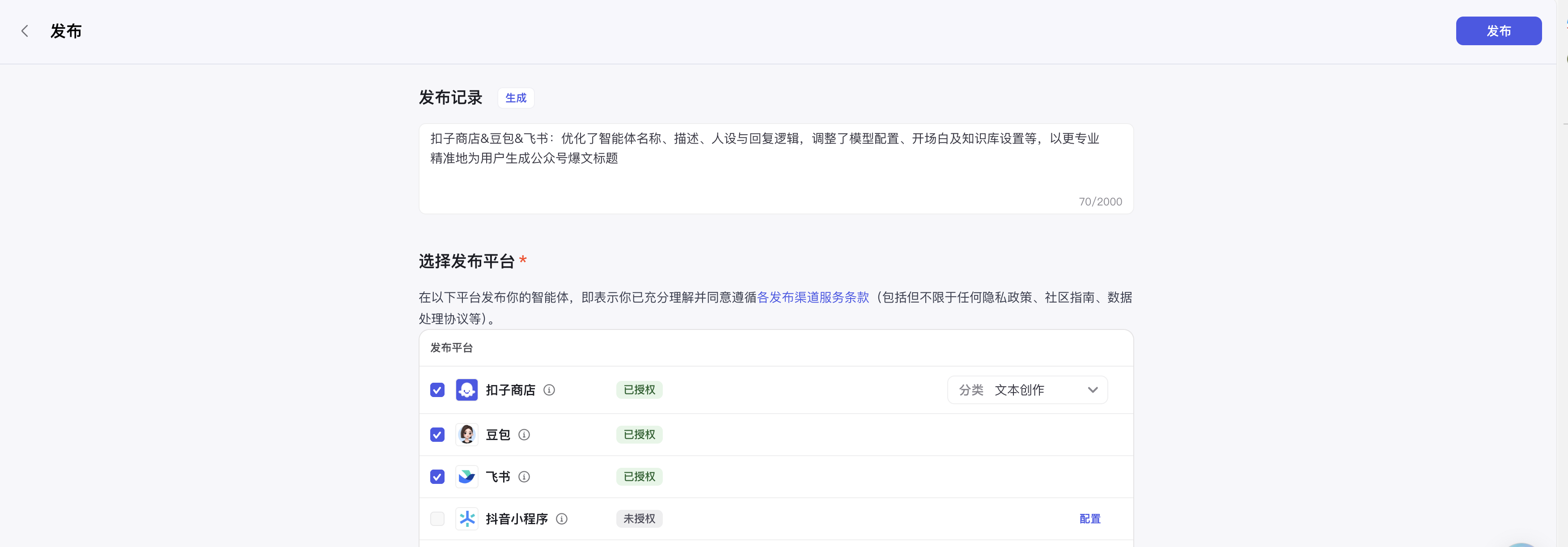Image resolution: width=1568 pixels, height=547 pixels.
Task: Click the 抖音小程序 platform name
Action: pos(517,518)
